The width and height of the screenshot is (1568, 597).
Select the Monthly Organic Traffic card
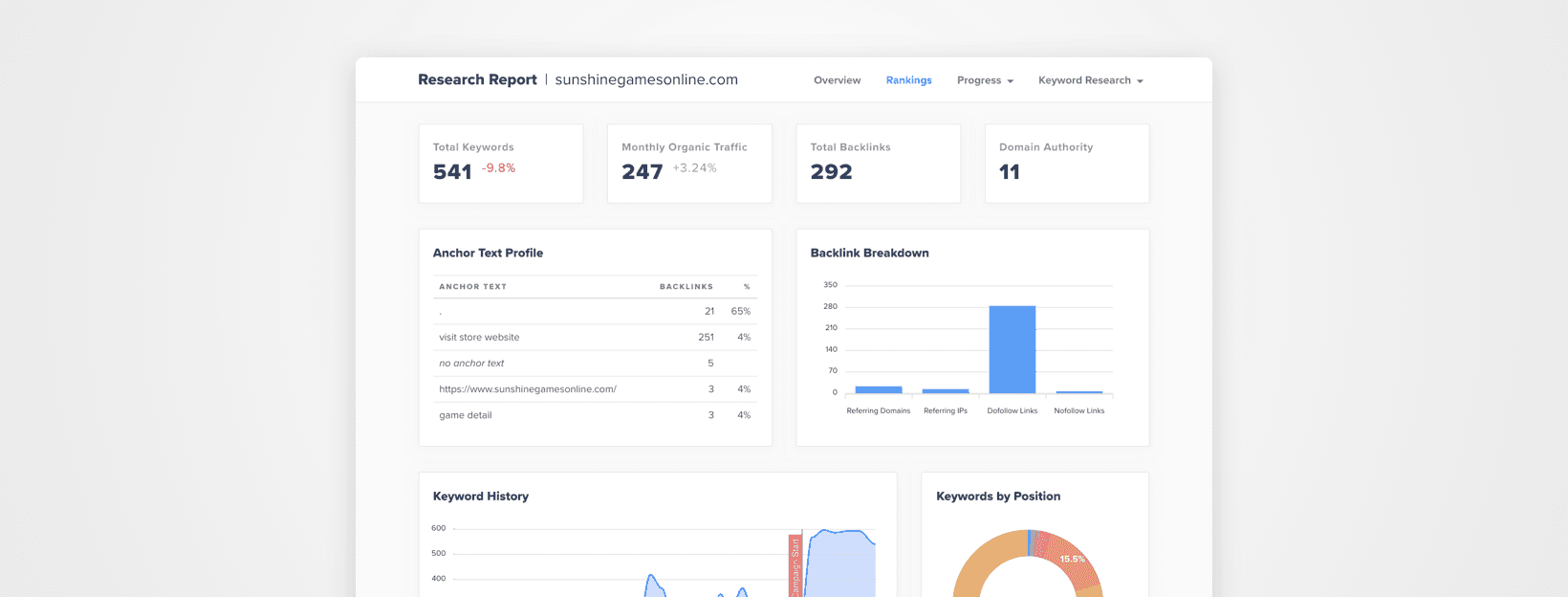[x=688, y=163]
